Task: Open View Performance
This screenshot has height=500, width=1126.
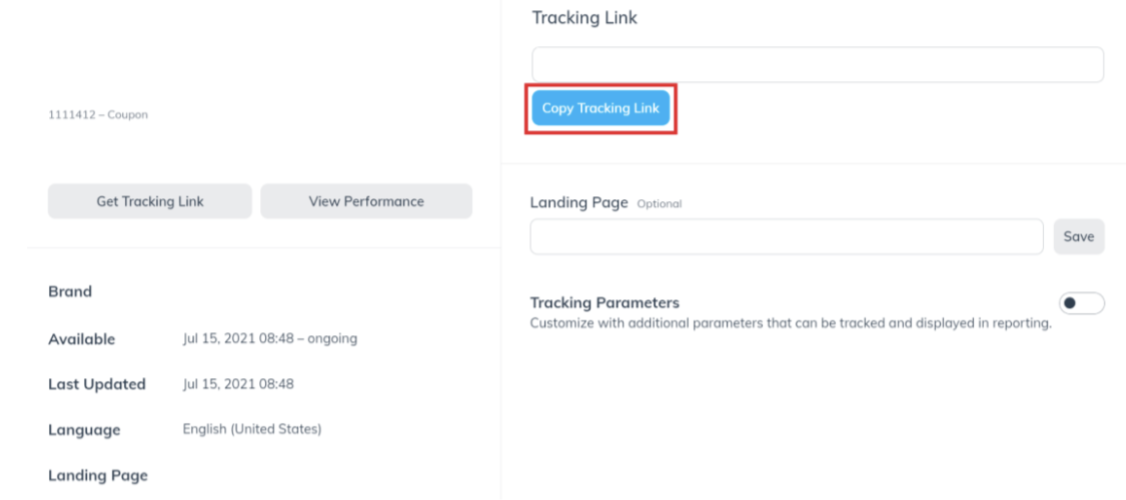Action: click(366, 201)
